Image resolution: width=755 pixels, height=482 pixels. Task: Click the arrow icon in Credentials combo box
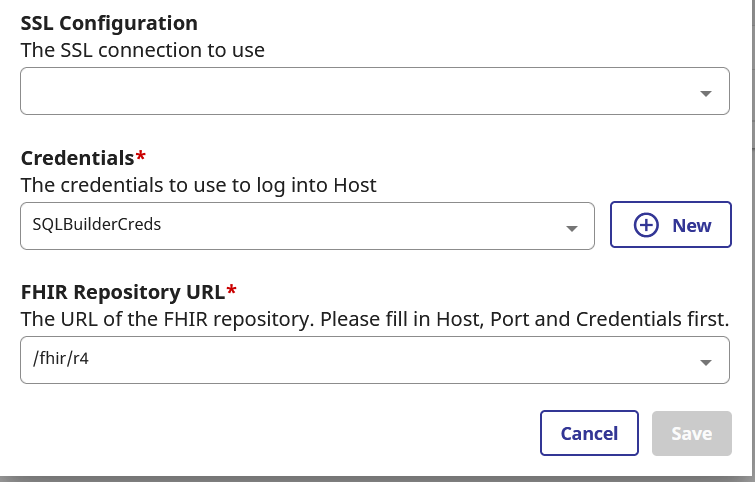572,228
